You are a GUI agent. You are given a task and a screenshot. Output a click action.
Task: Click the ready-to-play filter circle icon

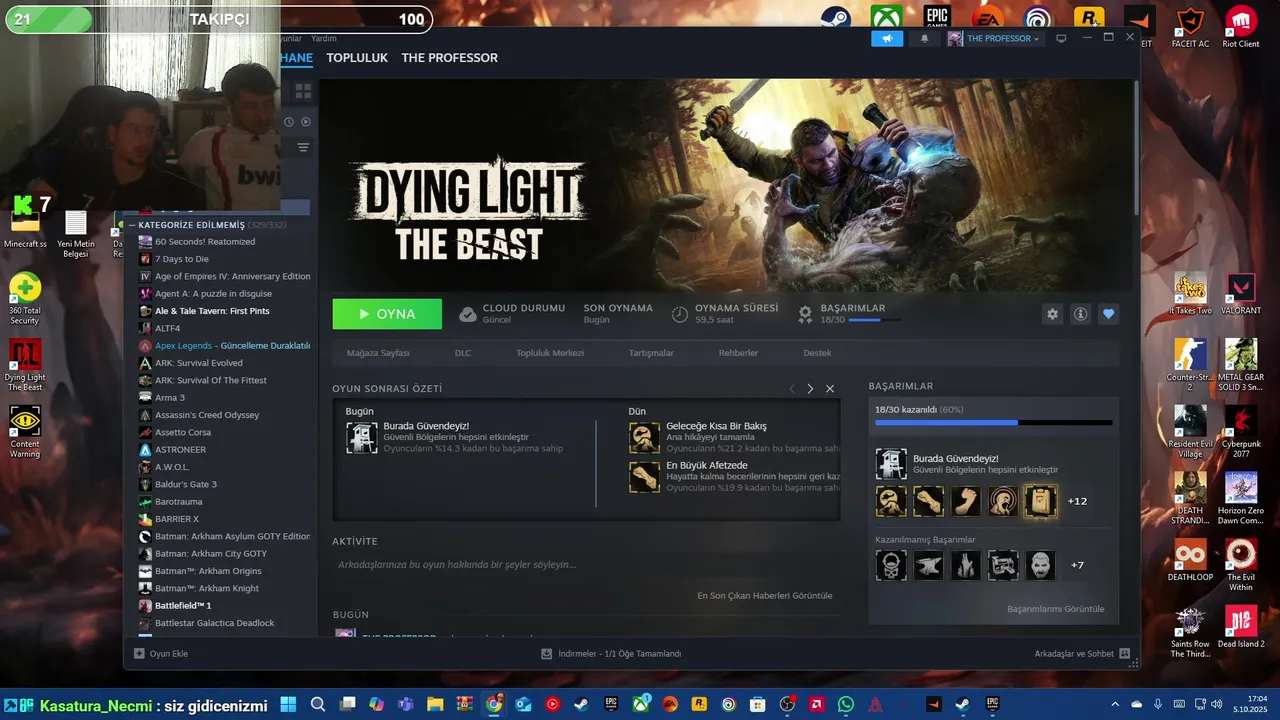click(x=306, y=122)
